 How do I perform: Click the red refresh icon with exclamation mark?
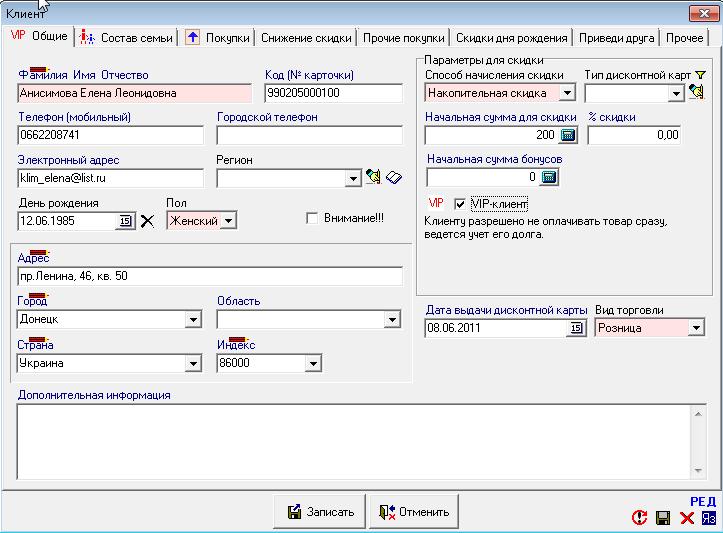pyautogui.click(x=639, y=517)
